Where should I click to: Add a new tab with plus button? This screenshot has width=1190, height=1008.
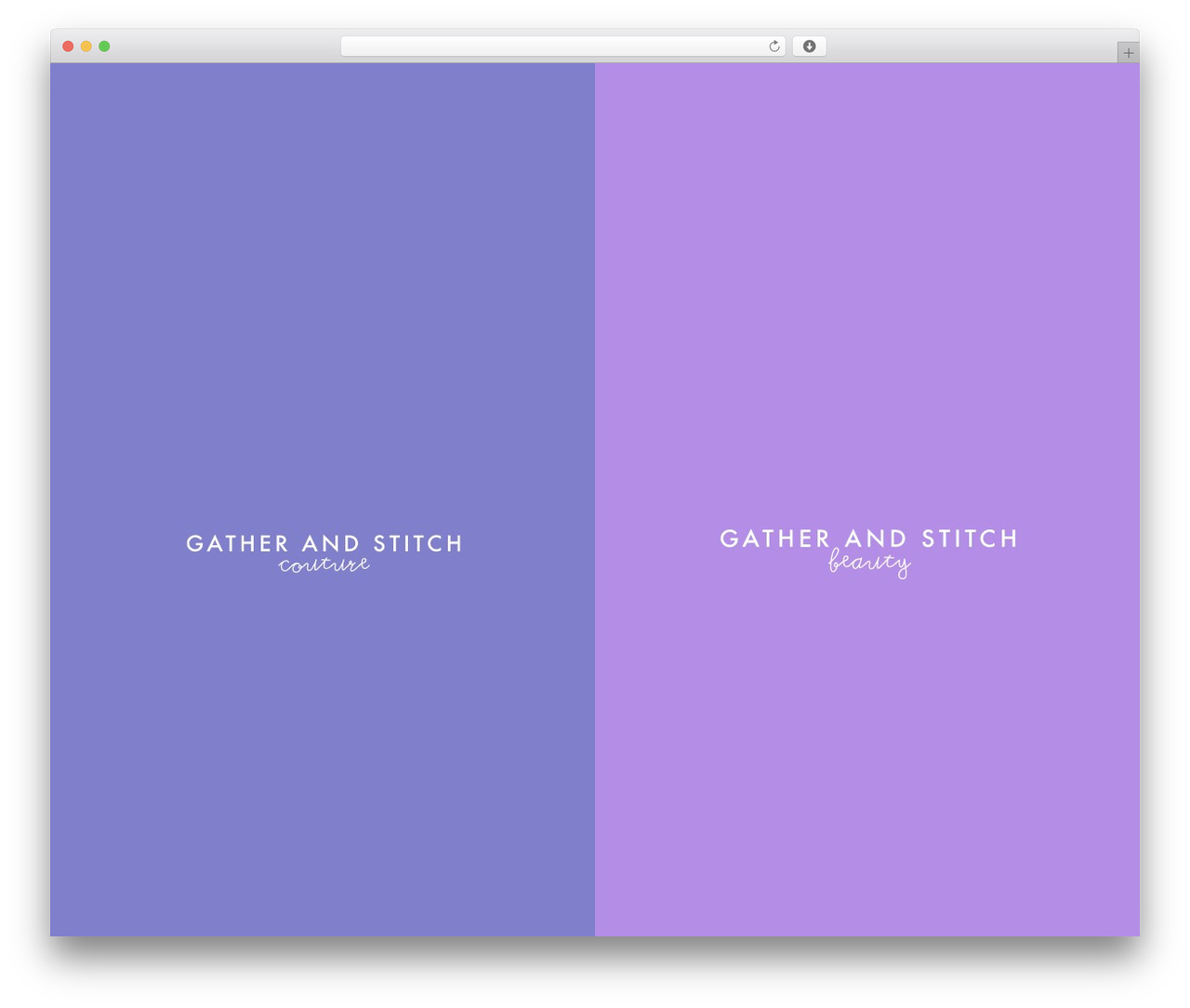coord(1128,53)
